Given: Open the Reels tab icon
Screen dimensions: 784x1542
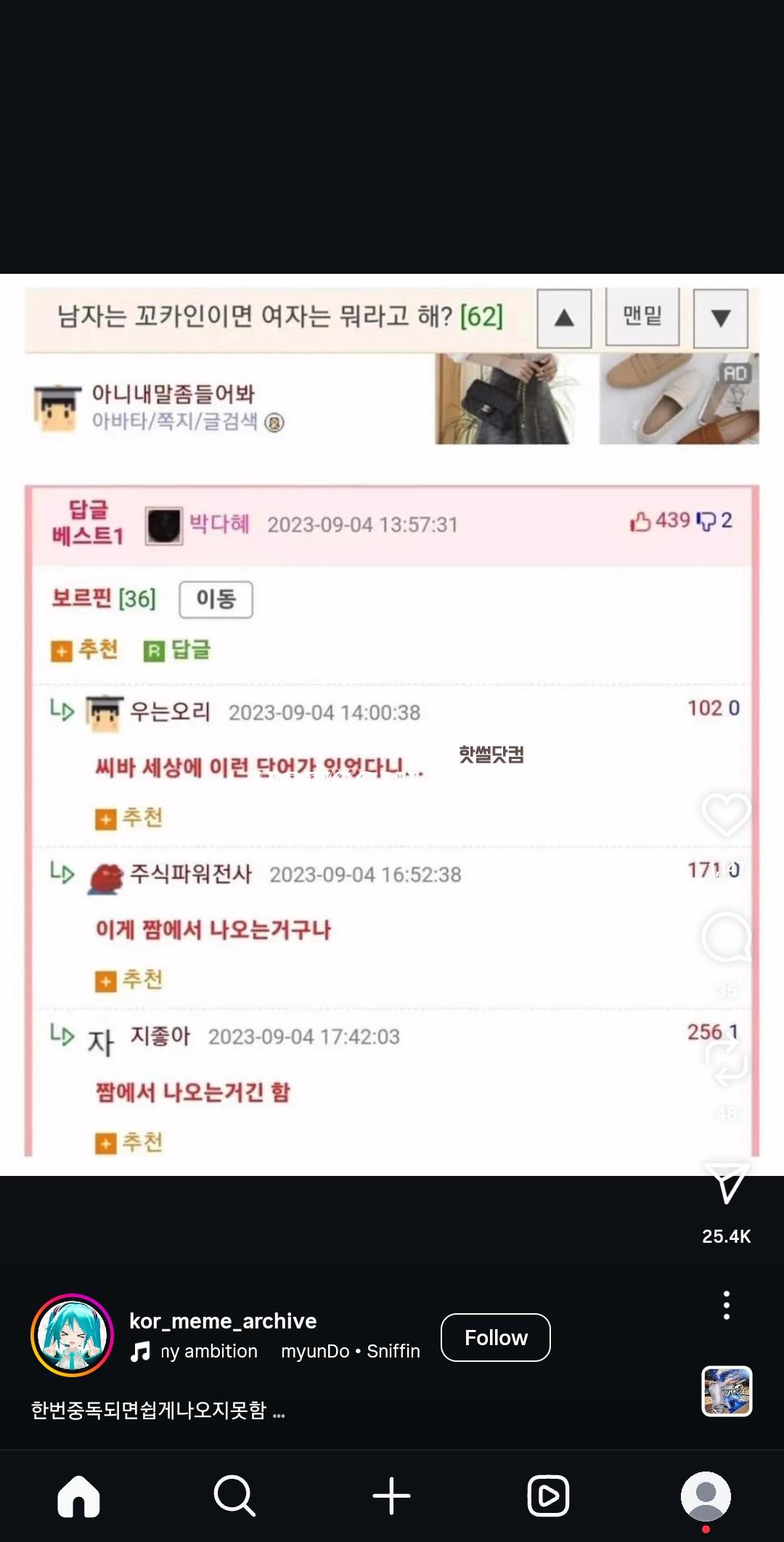Looking at the screenshot, I should coord(548,1496).
